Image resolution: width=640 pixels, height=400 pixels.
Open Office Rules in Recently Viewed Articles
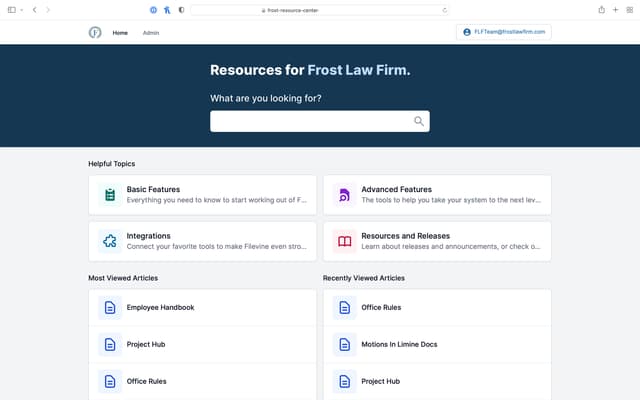coord(437,307)
